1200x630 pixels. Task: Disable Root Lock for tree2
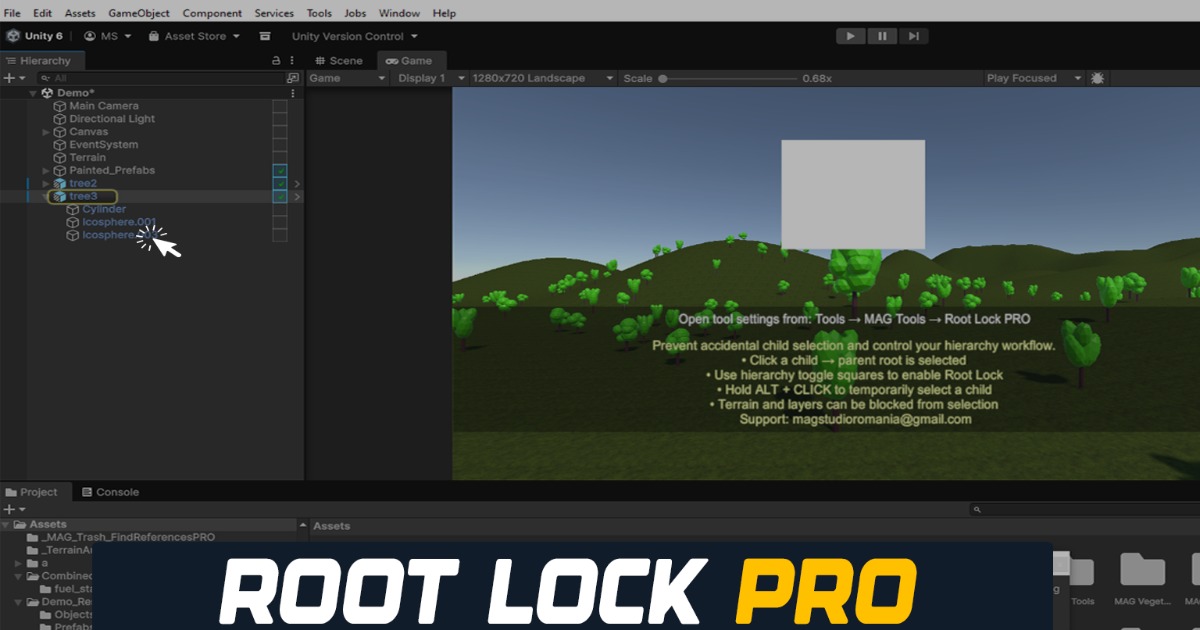[x=280, y=183]
